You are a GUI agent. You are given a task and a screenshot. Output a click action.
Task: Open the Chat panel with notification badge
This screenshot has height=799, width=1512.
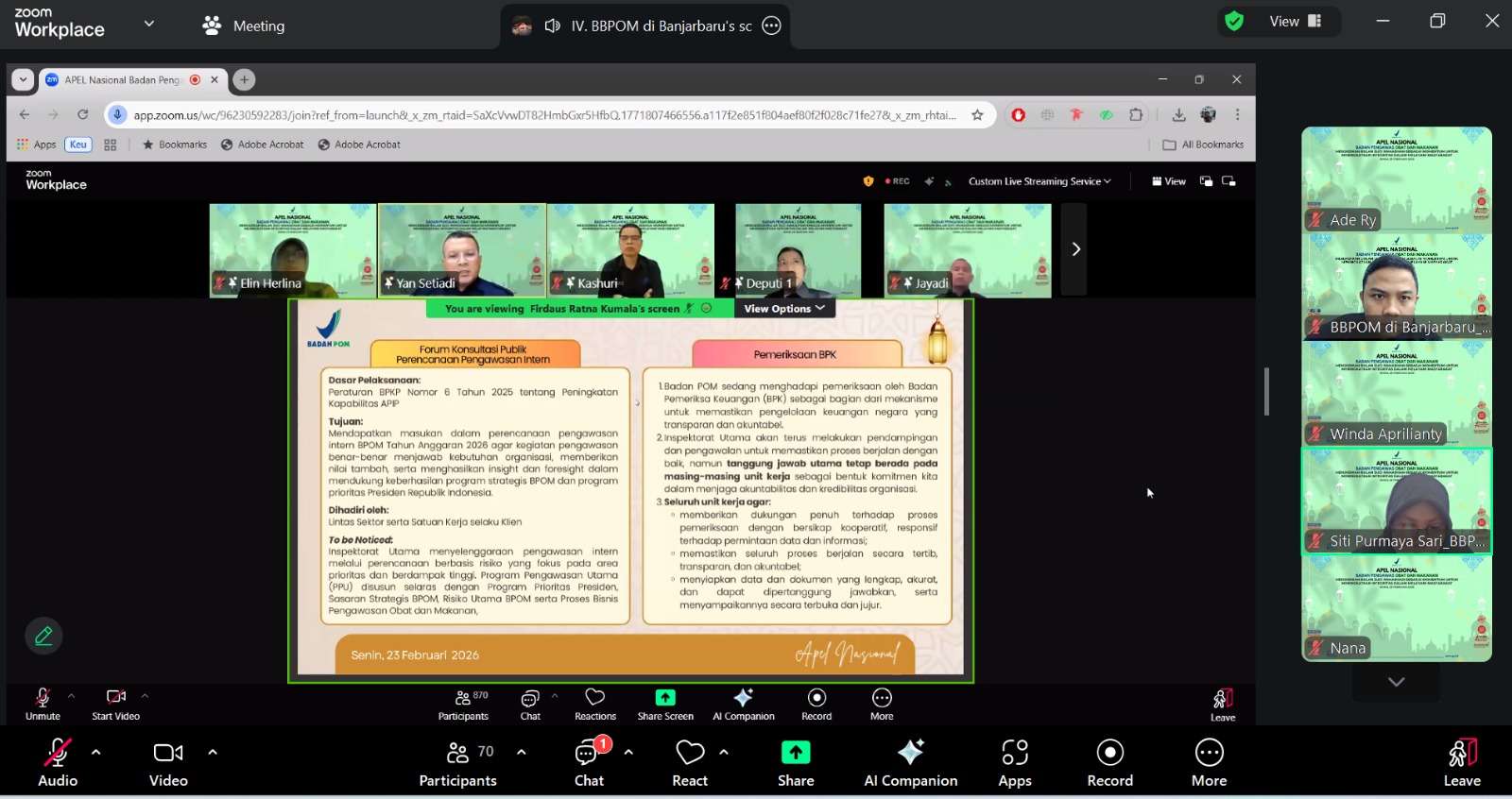pyautogui.click(x=589, y=763)
